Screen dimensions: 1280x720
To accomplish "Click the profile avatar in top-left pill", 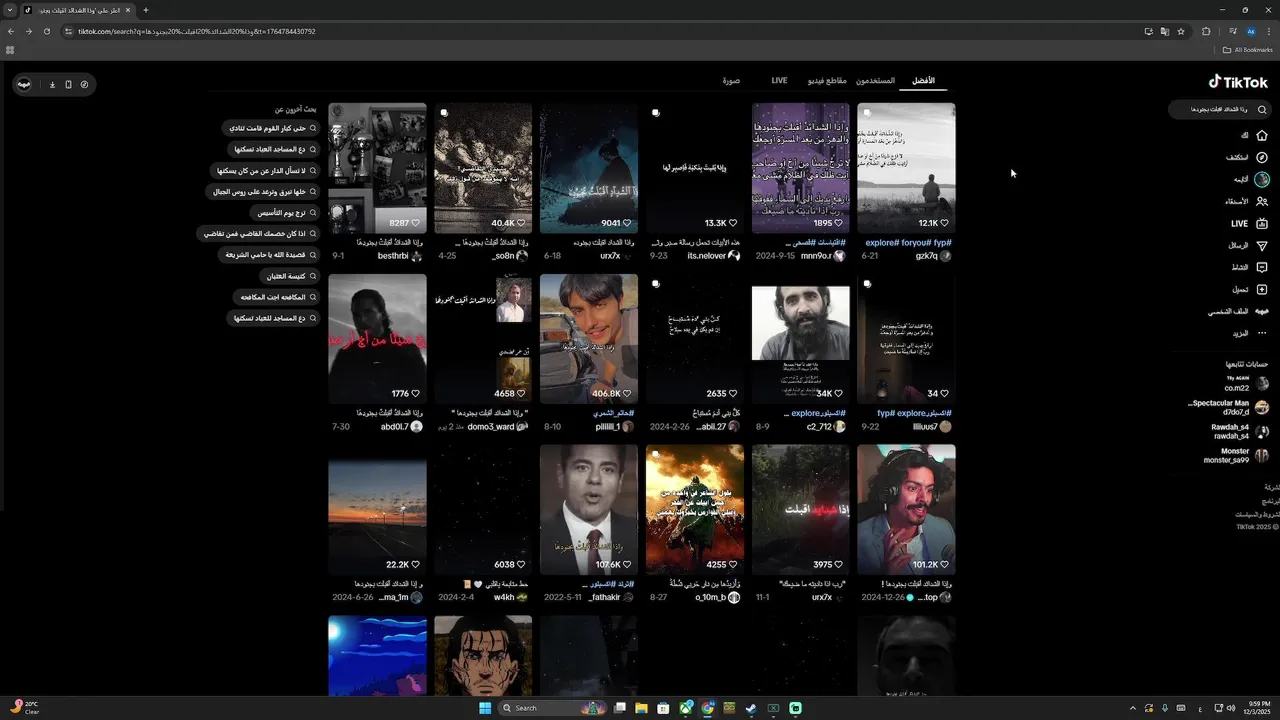I will 24,84.
